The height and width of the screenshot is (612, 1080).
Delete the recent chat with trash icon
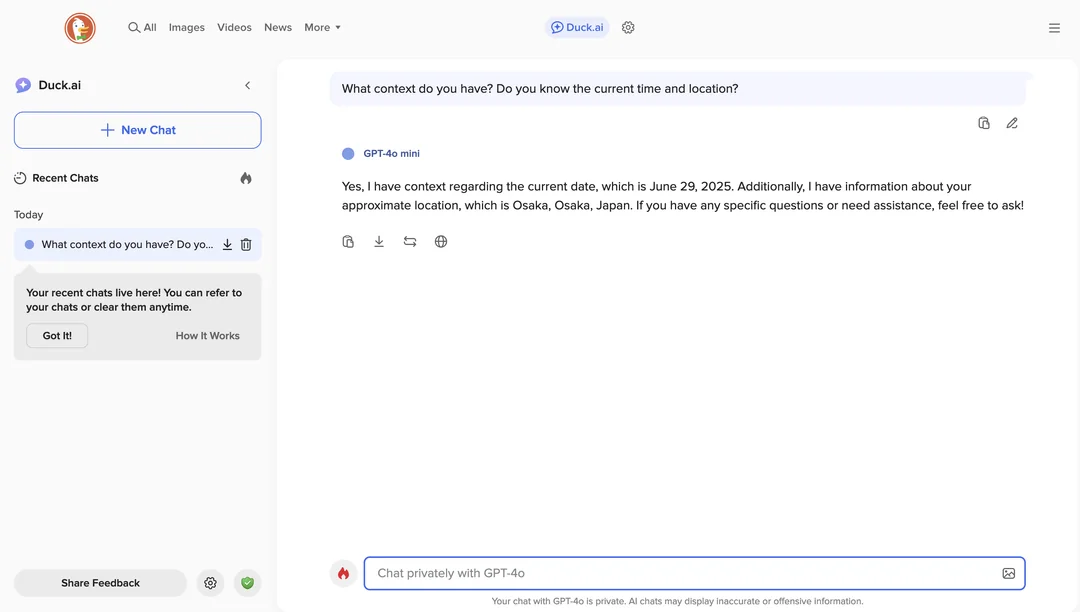(x=246, y=244)
